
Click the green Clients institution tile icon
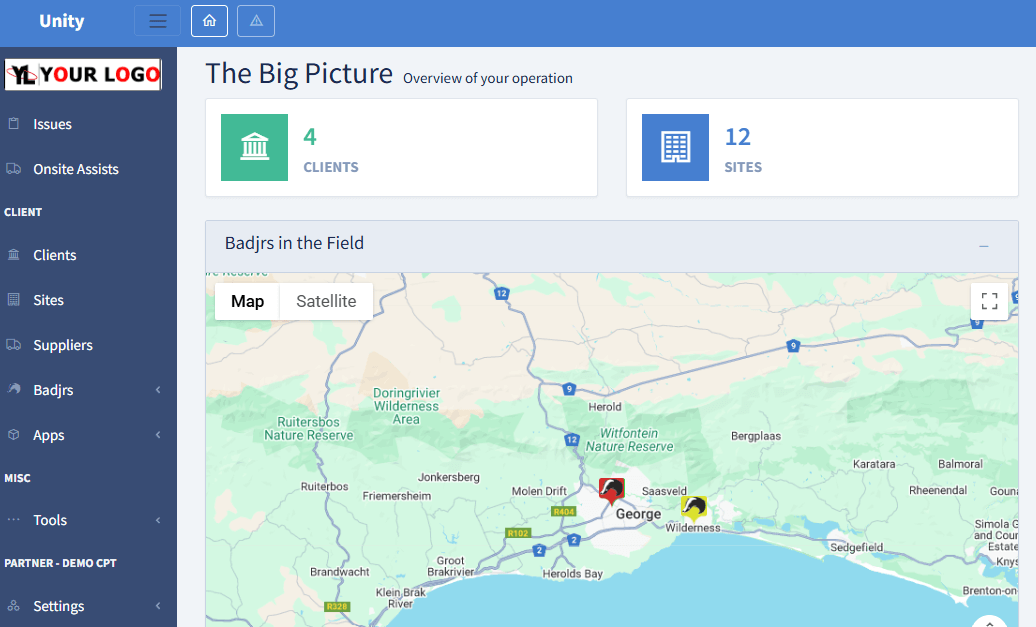[254, 147]
